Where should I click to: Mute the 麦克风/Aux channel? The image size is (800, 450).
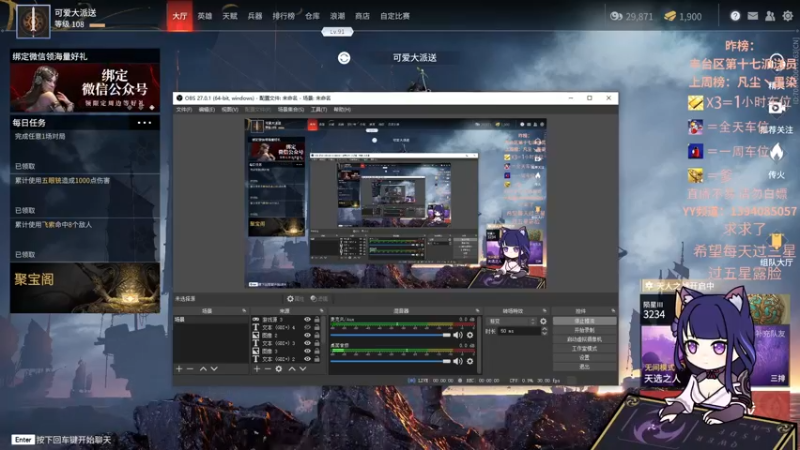click(458, 335)
